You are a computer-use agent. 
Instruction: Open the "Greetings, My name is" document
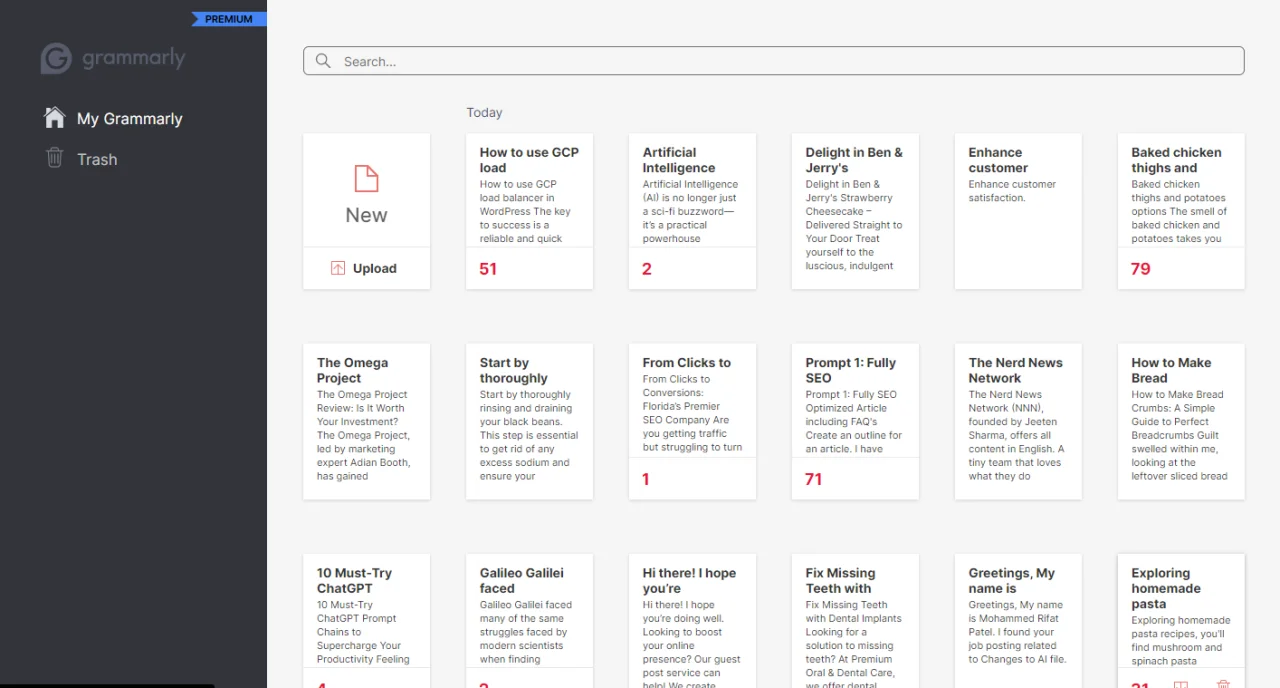coord(1019,621)
